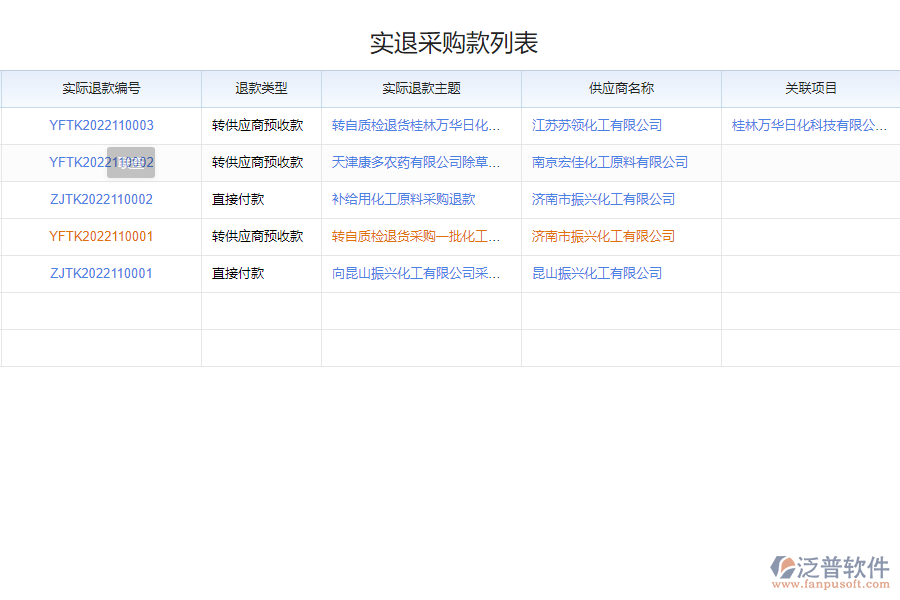Screen dimensions: 900x600
Task: Click the 退款类型 column header
Action: tap(261, 88)
